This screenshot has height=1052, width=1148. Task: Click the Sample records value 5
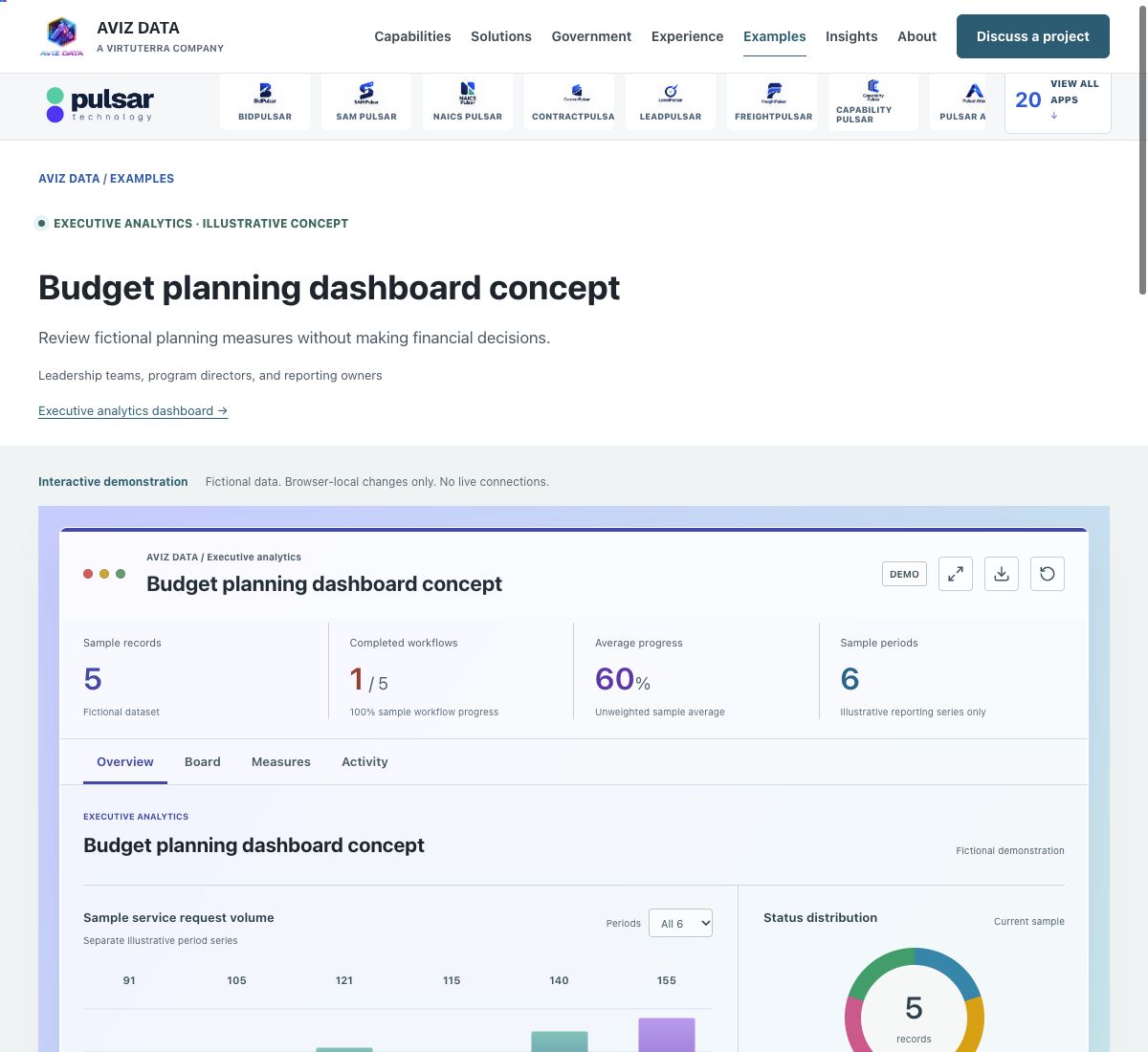pos(93,679)
